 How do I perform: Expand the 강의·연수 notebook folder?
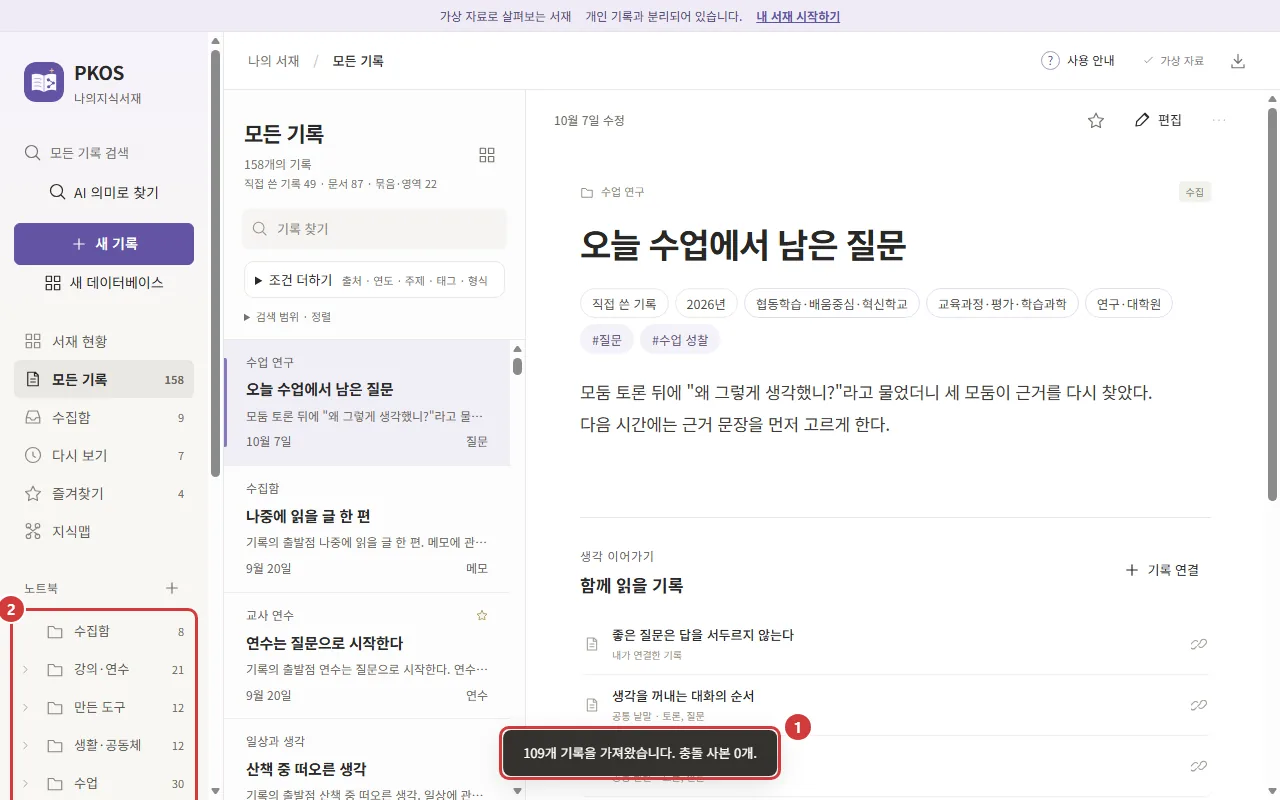click(26, 669)
